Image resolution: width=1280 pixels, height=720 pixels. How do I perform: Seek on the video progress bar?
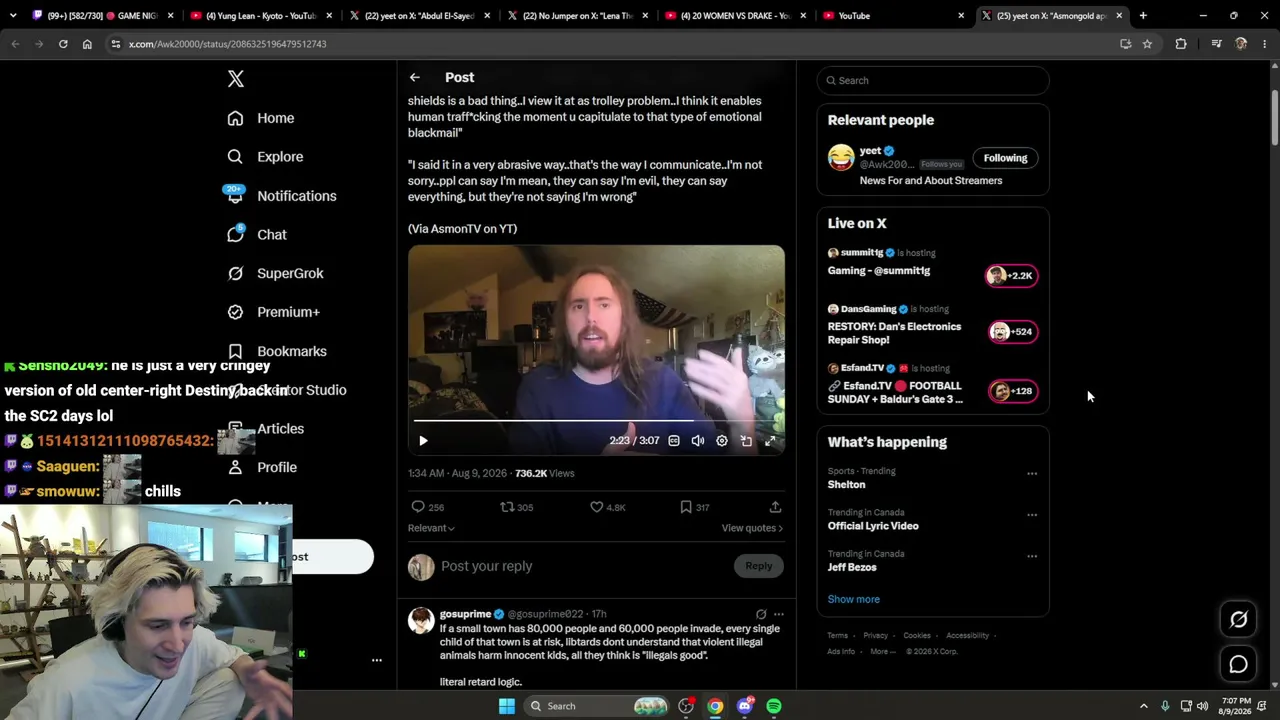coord(596,420)
